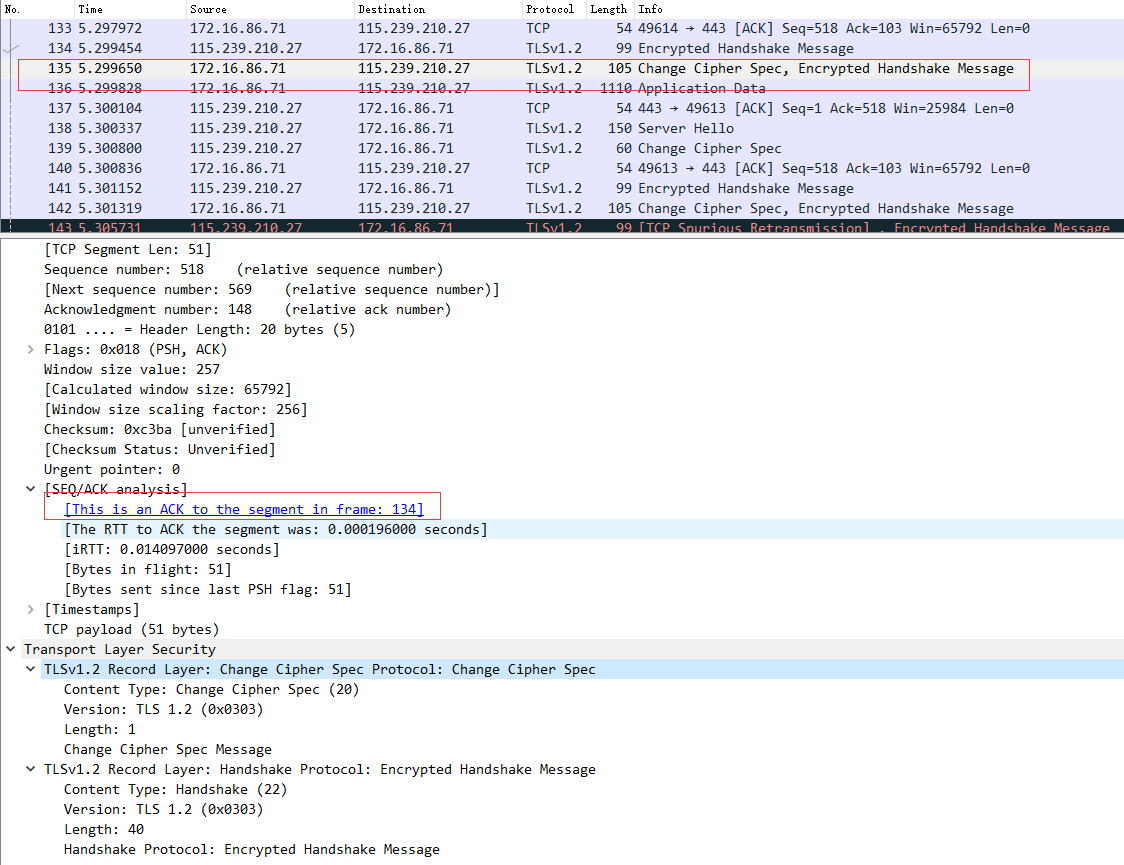Select packet 141 Encrypted Handshake Message

click(562, 188)
